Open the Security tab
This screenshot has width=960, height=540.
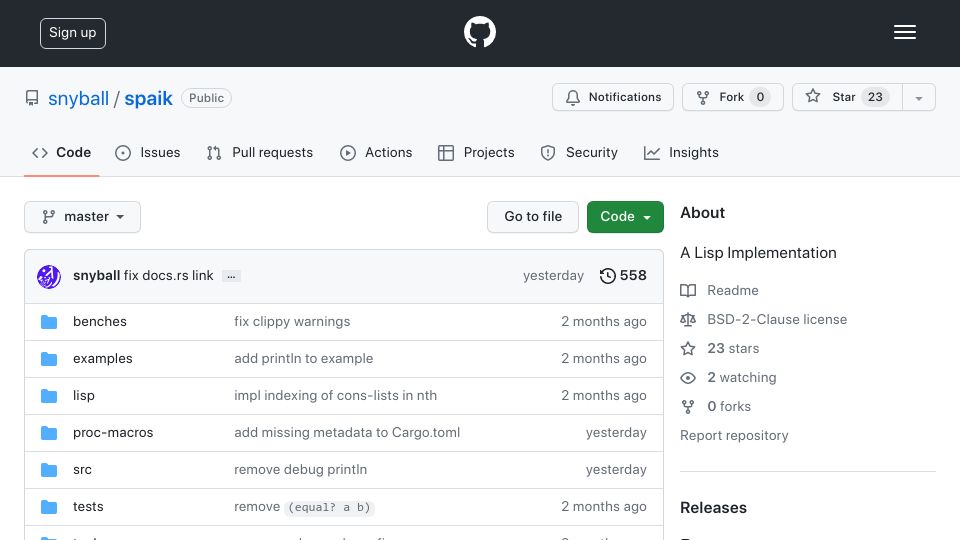tap(579, 152)
